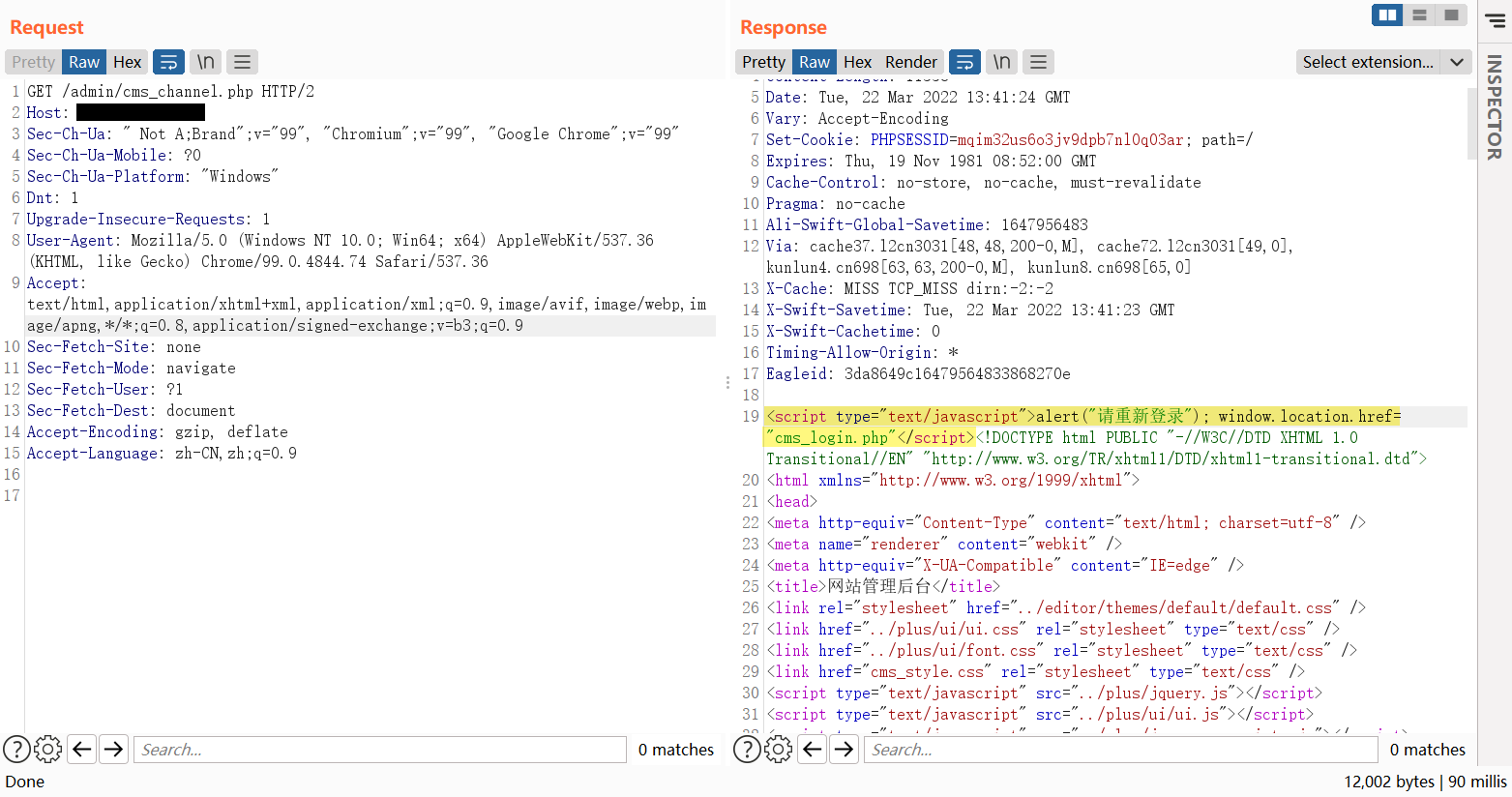This screenshot has width=1512, height=797.
Task: Click the Accept-Language zh-CN header line
Action: pyautogui.click(x=162, y=454)
